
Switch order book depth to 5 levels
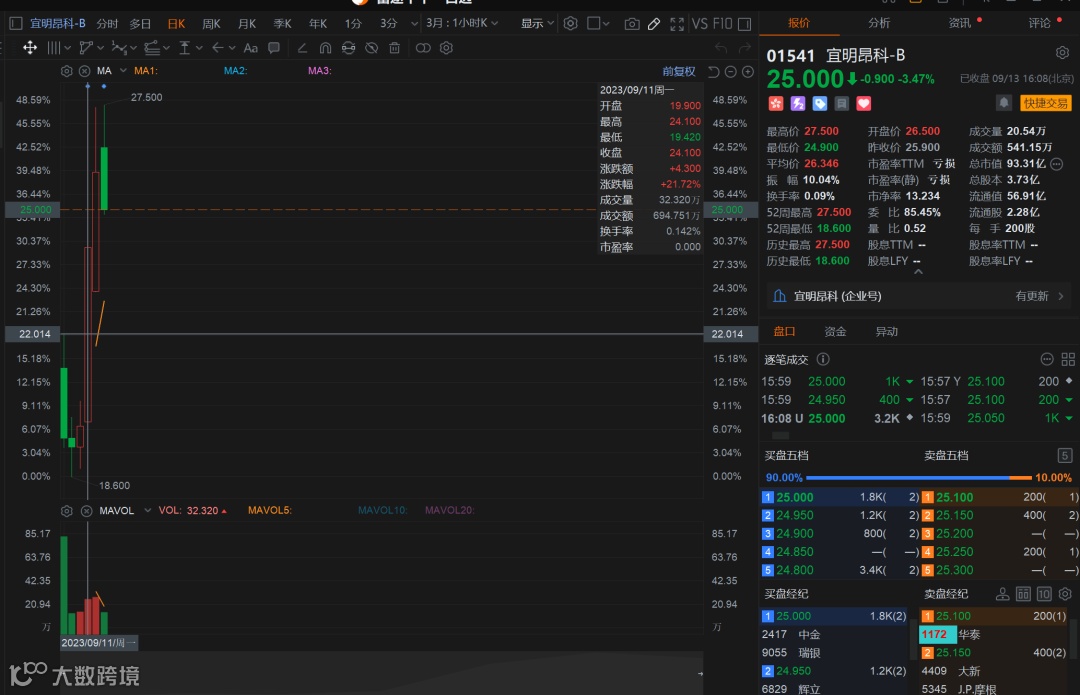(1064, 455)
